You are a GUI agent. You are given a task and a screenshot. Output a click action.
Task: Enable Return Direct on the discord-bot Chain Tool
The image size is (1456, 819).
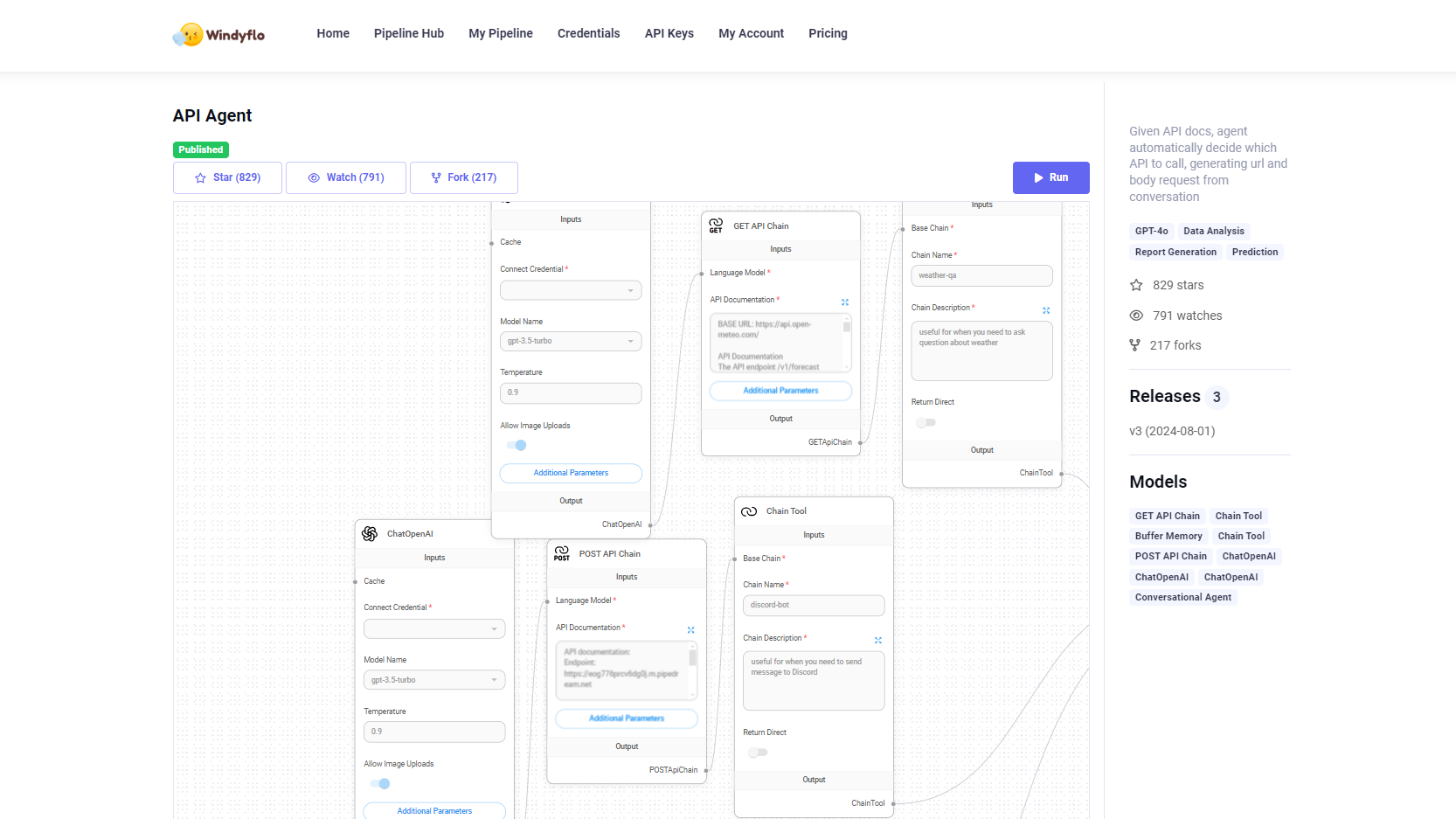(x=758, y=753)
